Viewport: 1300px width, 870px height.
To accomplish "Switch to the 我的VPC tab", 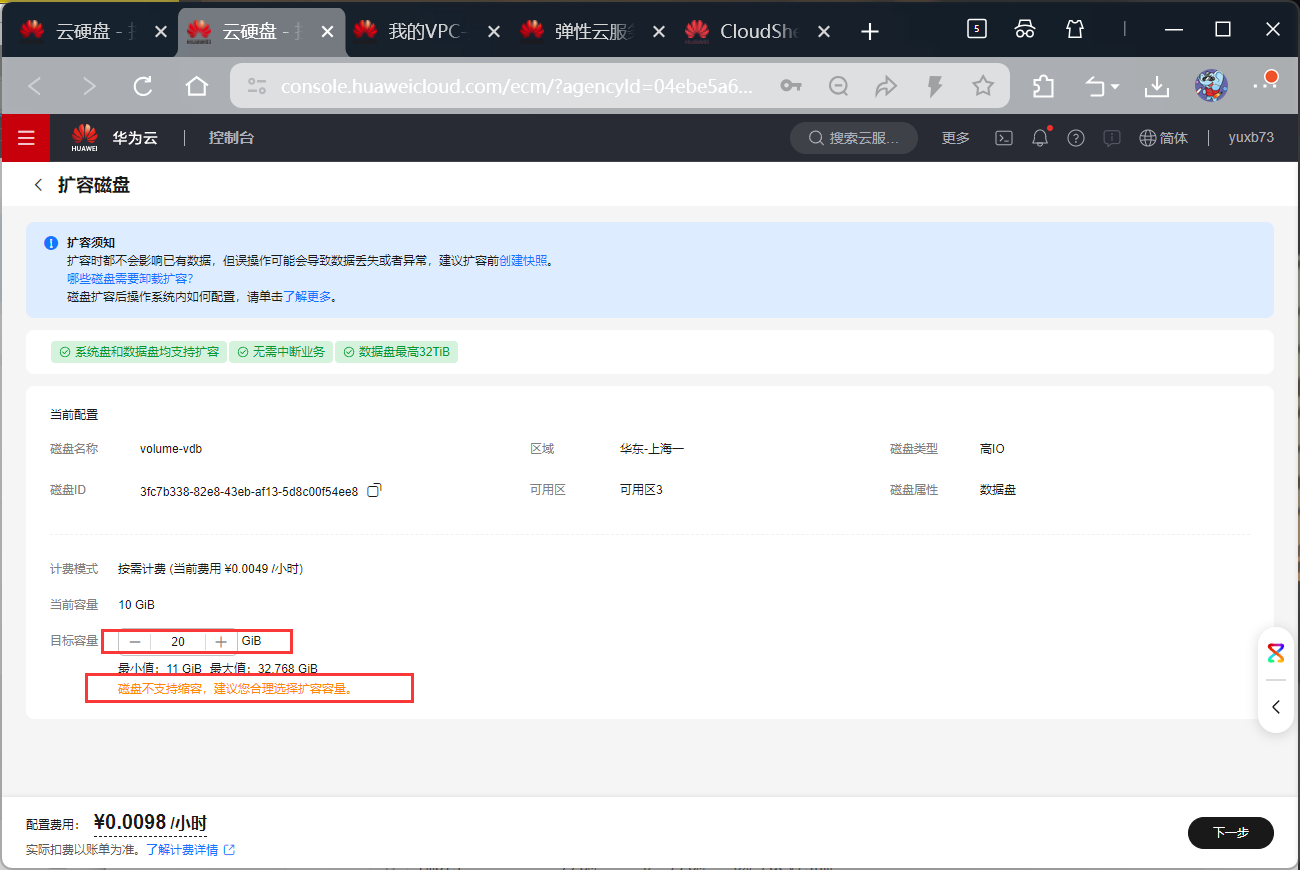I will coord(427,31).
